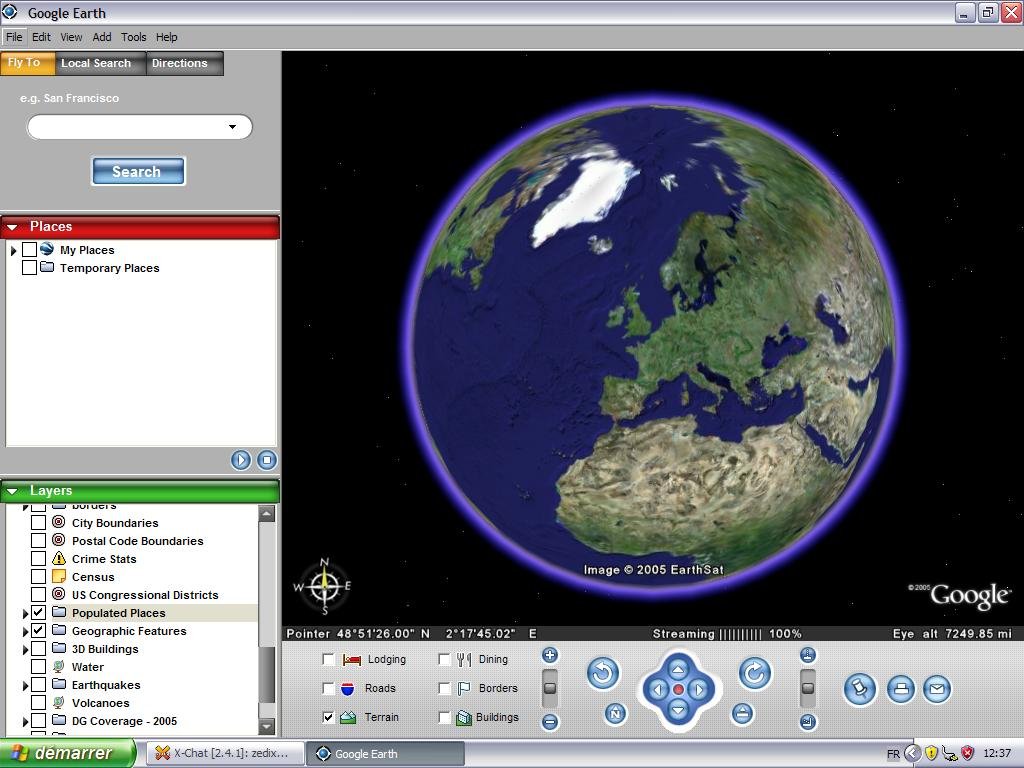1024x768 pixels.
Task: Click Google Earth taskbar button
Action: pyautogui.click(x=385, y=753)
